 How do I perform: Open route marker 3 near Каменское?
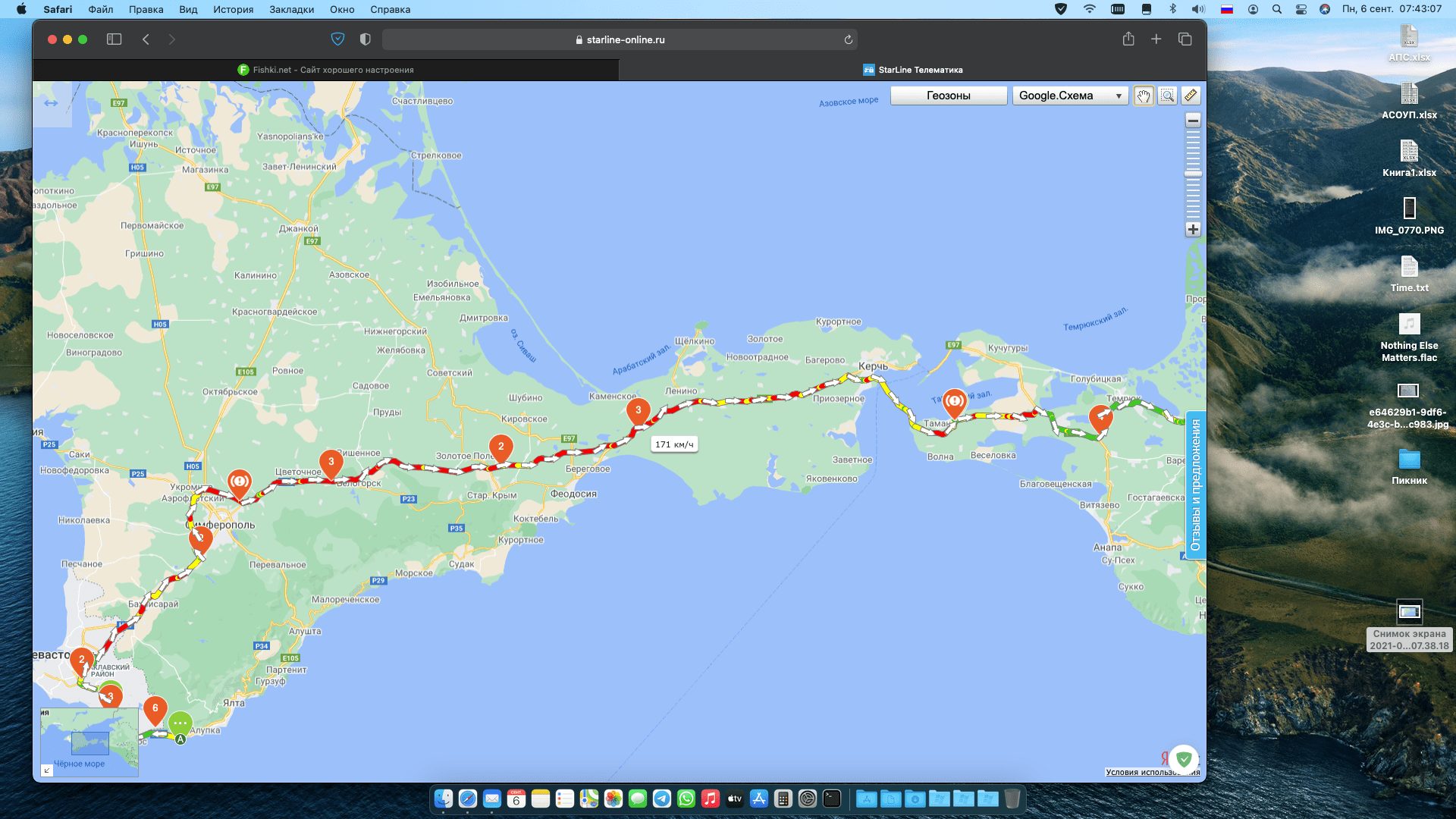[x=639, y=413]
